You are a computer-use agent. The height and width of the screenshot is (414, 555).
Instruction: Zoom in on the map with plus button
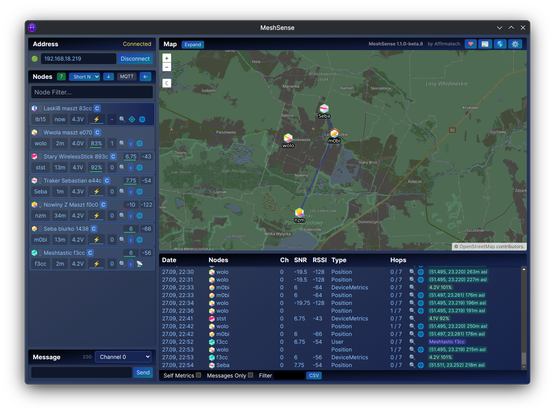[167, 58]
